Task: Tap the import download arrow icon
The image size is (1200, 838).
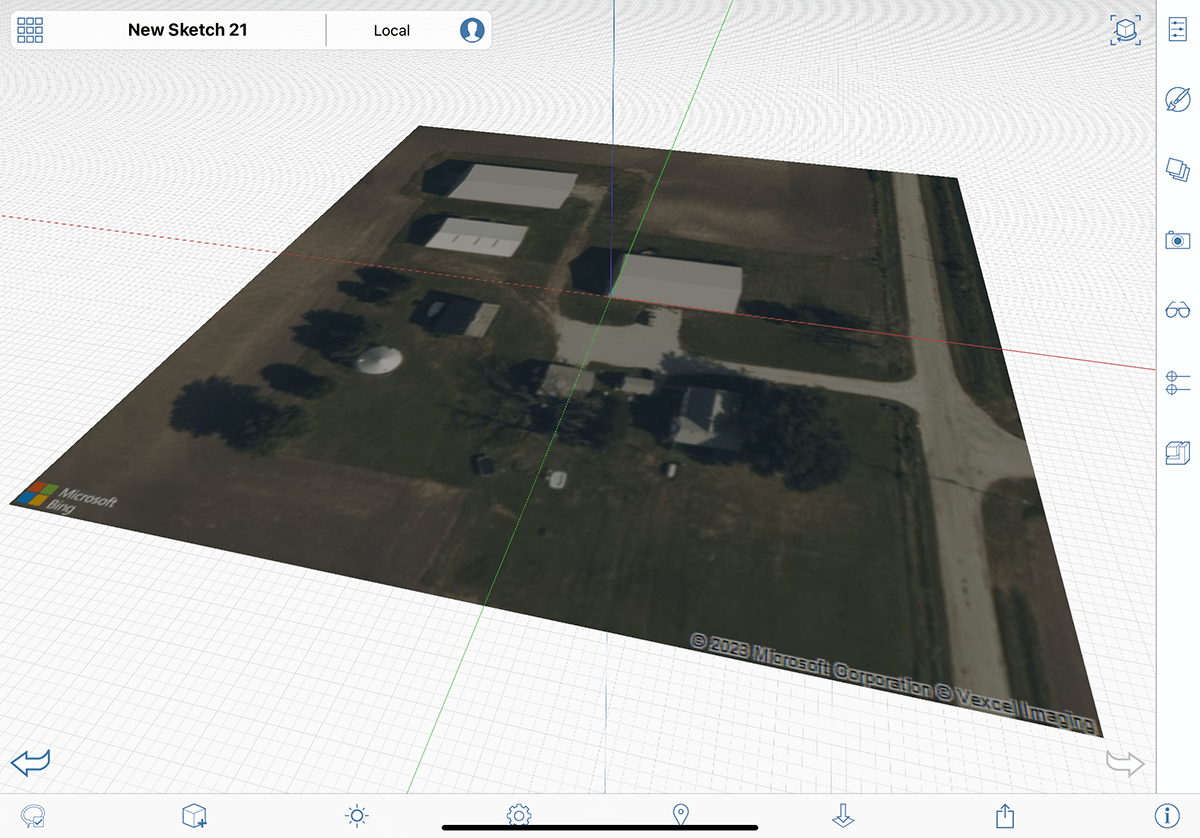Action: click(843, 815)
